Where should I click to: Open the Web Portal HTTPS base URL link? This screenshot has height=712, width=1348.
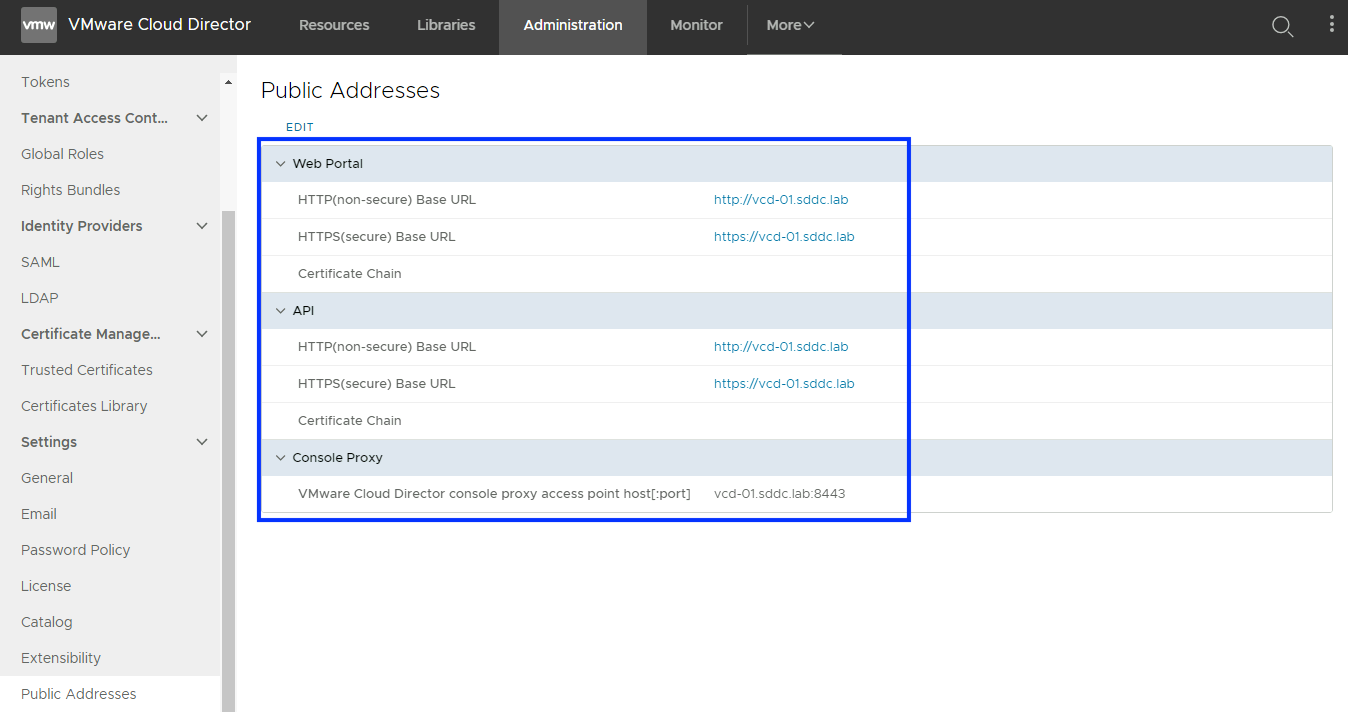[784, 237]
